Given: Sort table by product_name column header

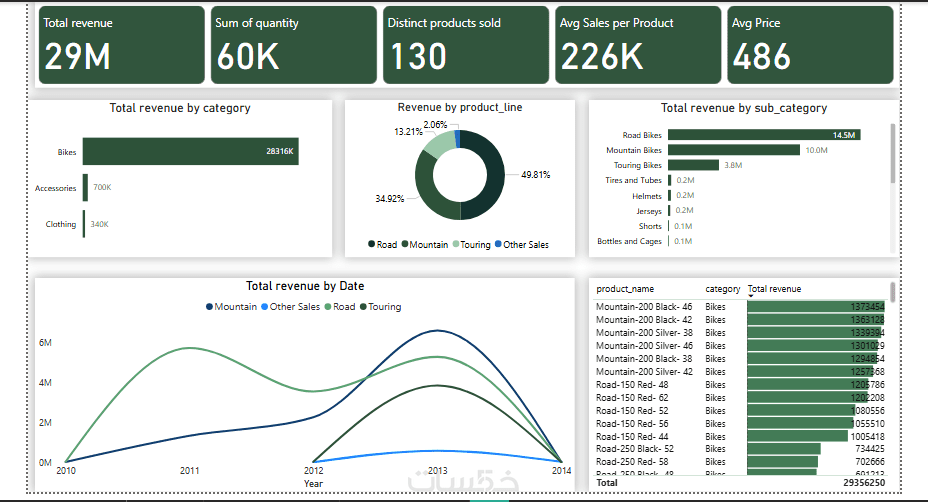Looking at the screenshot, I should [x=625, y=289].
